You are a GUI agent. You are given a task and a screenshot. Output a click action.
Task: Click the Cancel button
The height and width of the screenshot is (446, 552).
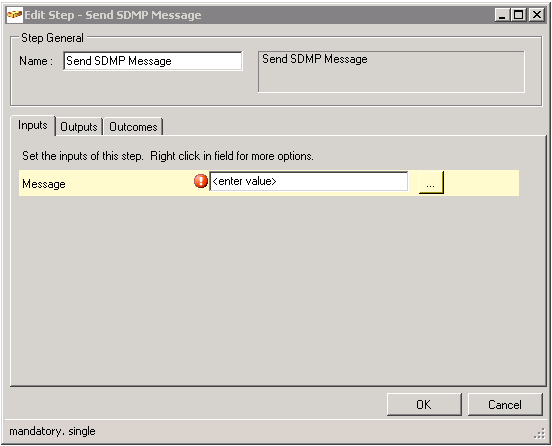click(x=505, y=404)
